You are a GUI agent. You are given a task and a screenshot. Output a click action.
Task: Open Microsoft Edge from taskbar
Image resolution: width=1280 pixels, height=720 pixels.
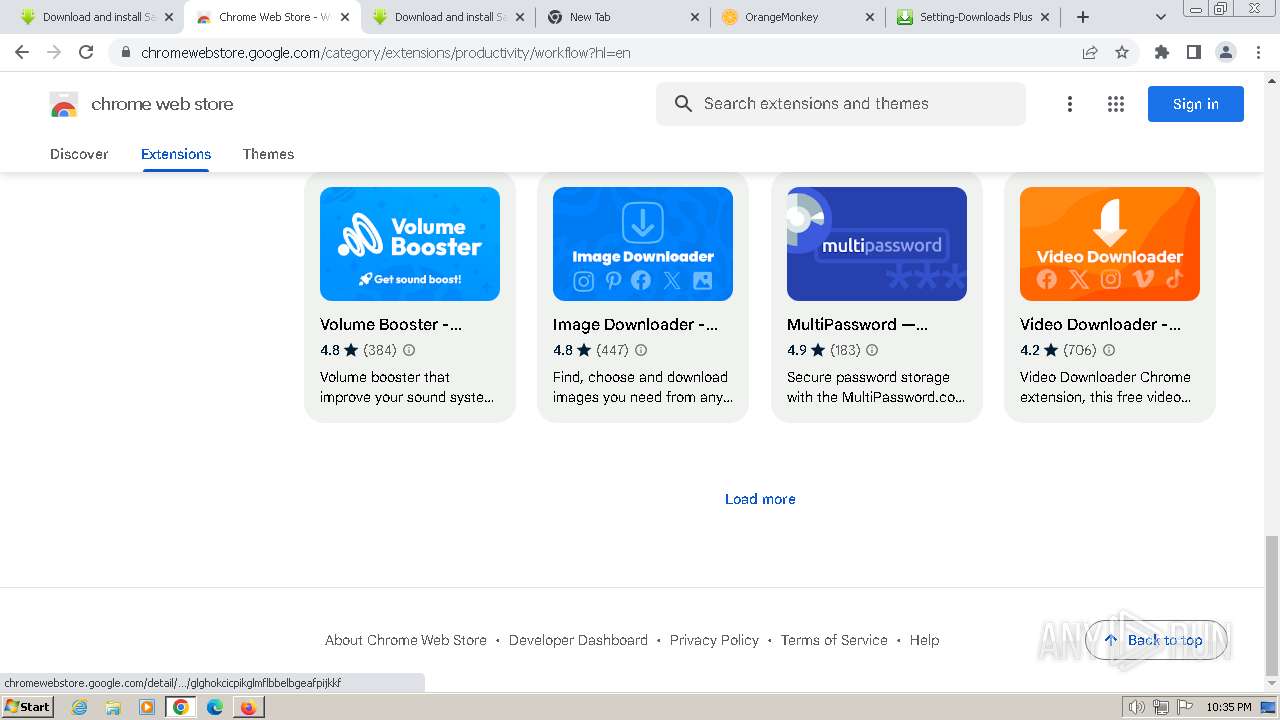215,706
